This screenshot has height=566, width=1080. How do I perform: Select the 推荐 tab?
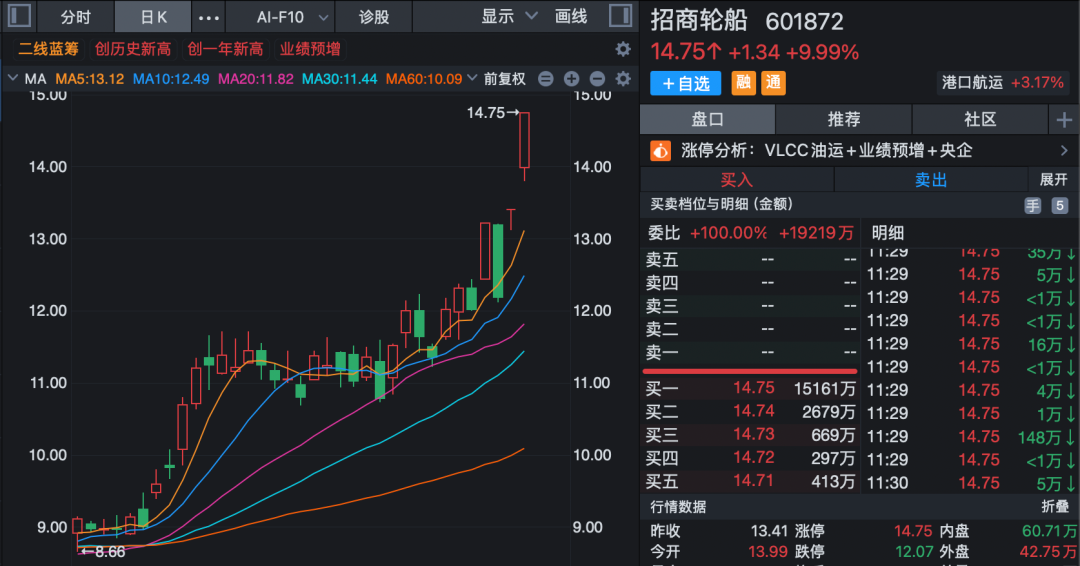(844, 120)
